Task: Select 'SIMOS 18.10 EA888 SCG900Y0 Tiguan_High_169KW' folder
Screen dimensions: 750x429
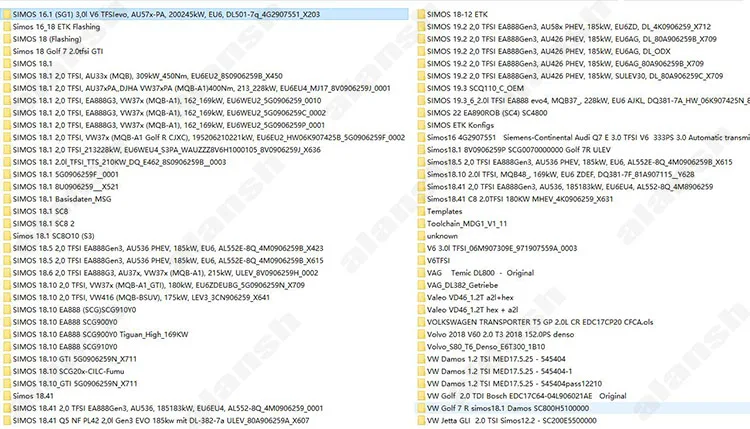Action: click(100, 334)
